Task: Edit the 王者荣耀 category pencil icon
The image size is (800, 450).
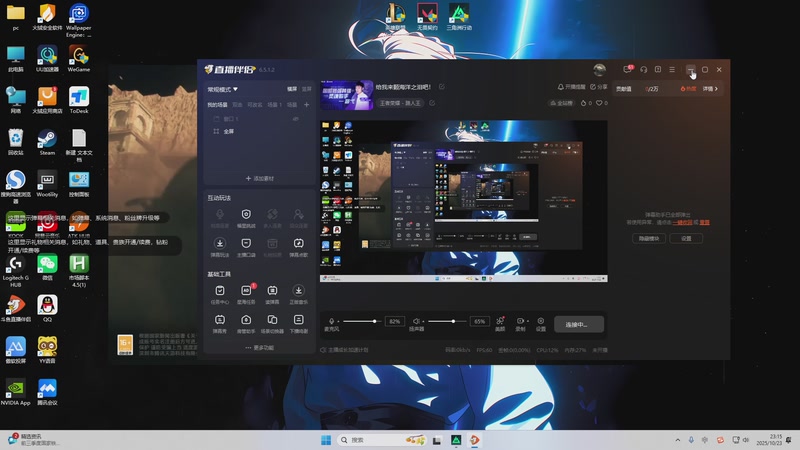Action: pos(432,103)
